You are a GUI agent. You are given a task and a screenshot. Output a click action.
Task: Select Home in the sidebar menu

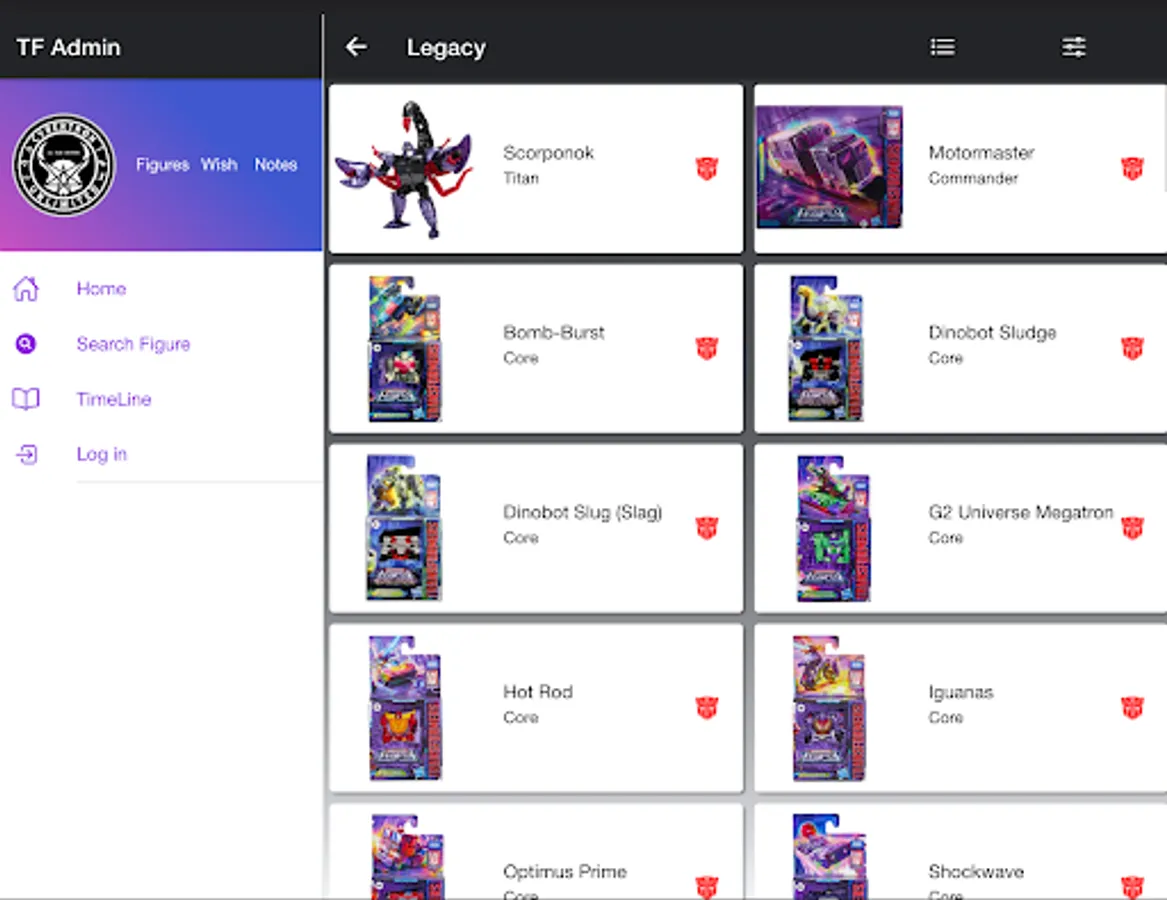[x=101, y=288]
